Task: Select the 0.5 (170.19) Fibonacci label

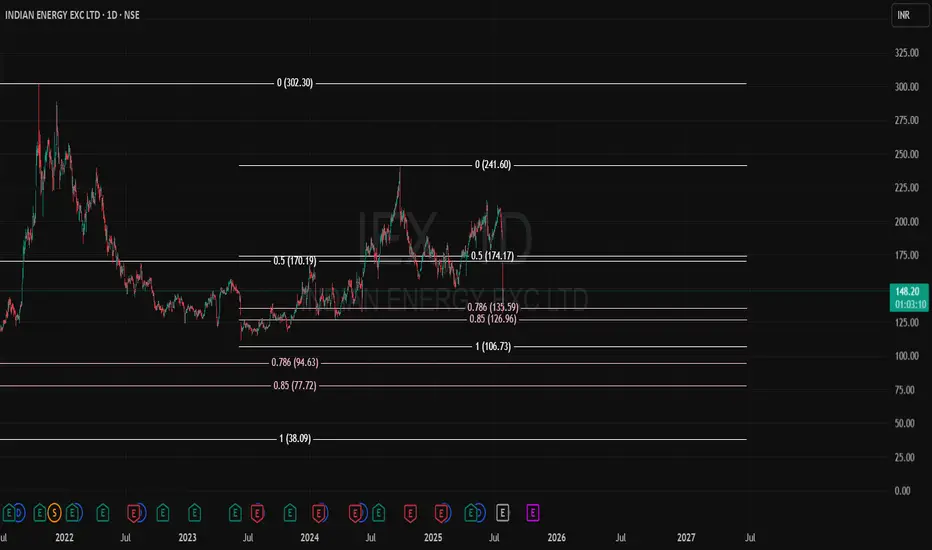Action: (x=295, y=260)
